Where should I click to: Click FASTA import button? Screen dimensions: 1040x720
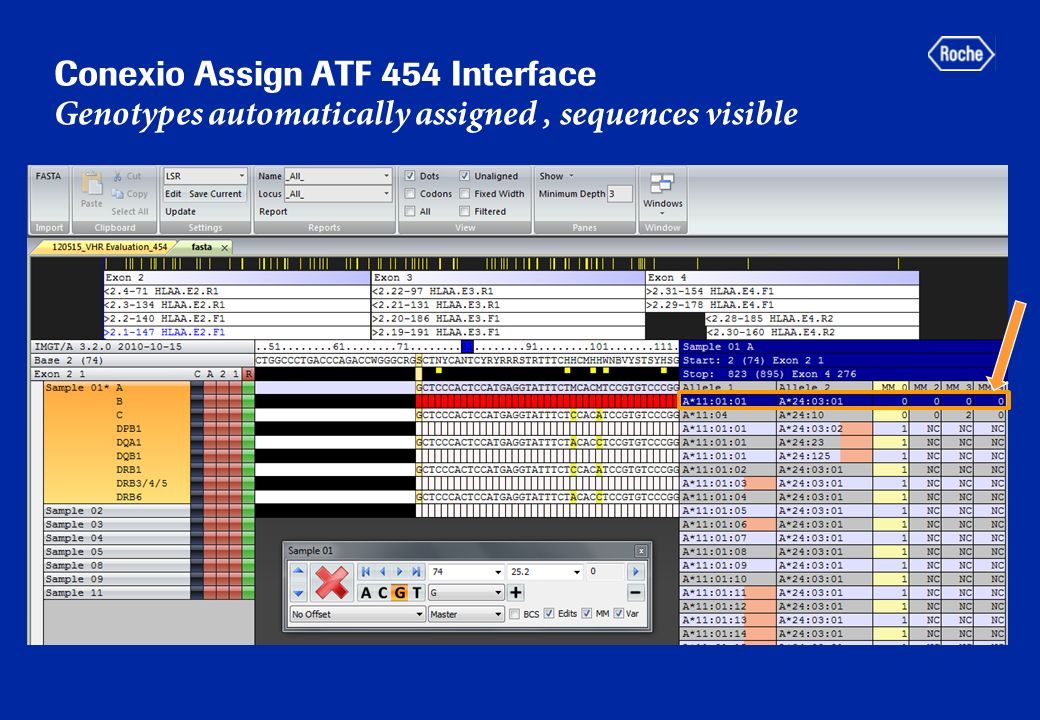pyautogui.click(x=48, y=176)
